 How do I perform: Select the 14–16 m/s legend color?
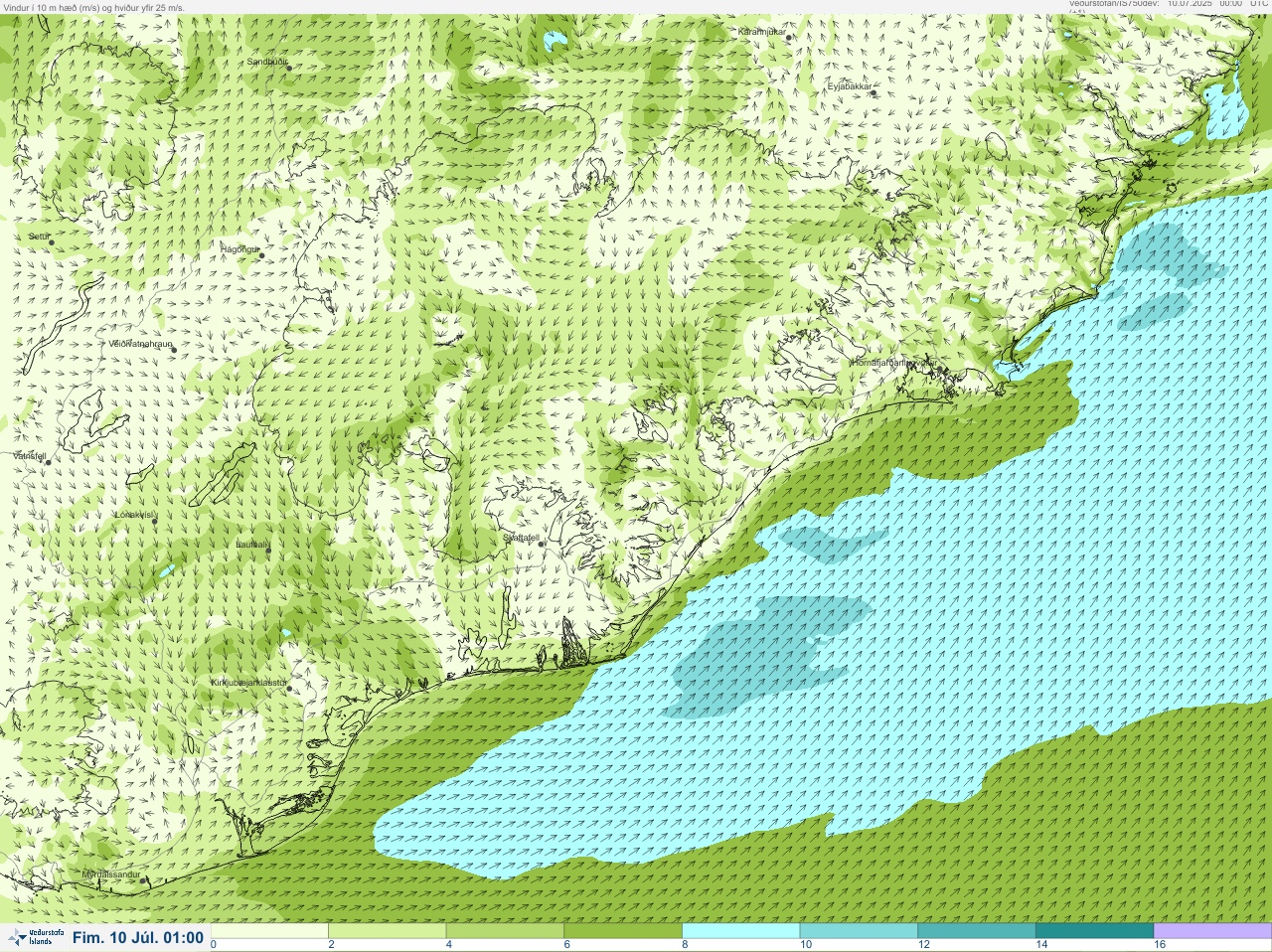pos(1094,931)
